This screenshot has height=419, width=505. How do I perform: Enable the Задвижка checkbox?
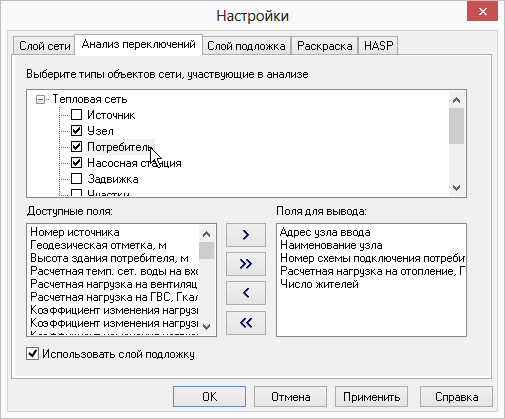76,179
